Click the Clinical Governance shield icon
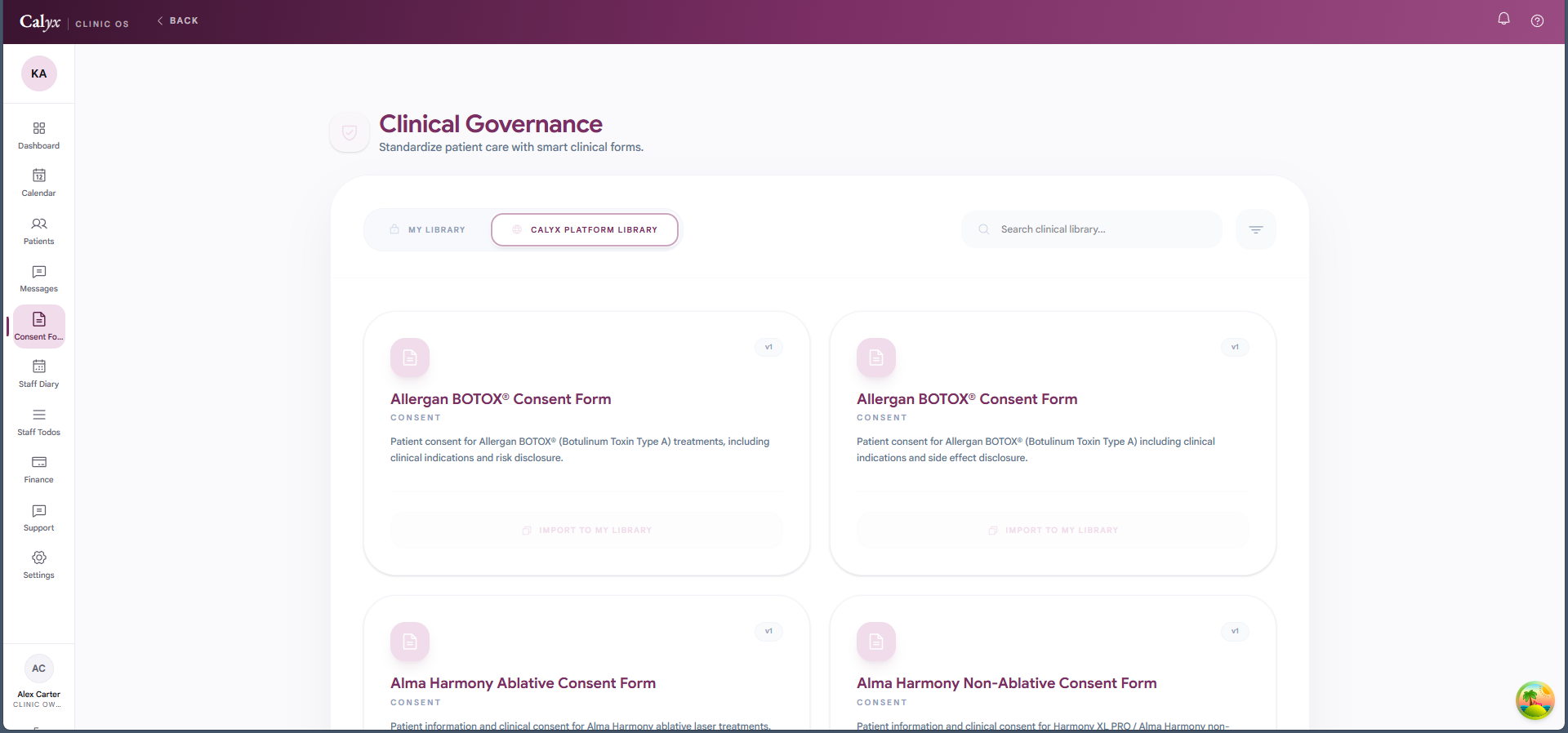This screenshot has width=1568, height=733. [x=350, y=132]
